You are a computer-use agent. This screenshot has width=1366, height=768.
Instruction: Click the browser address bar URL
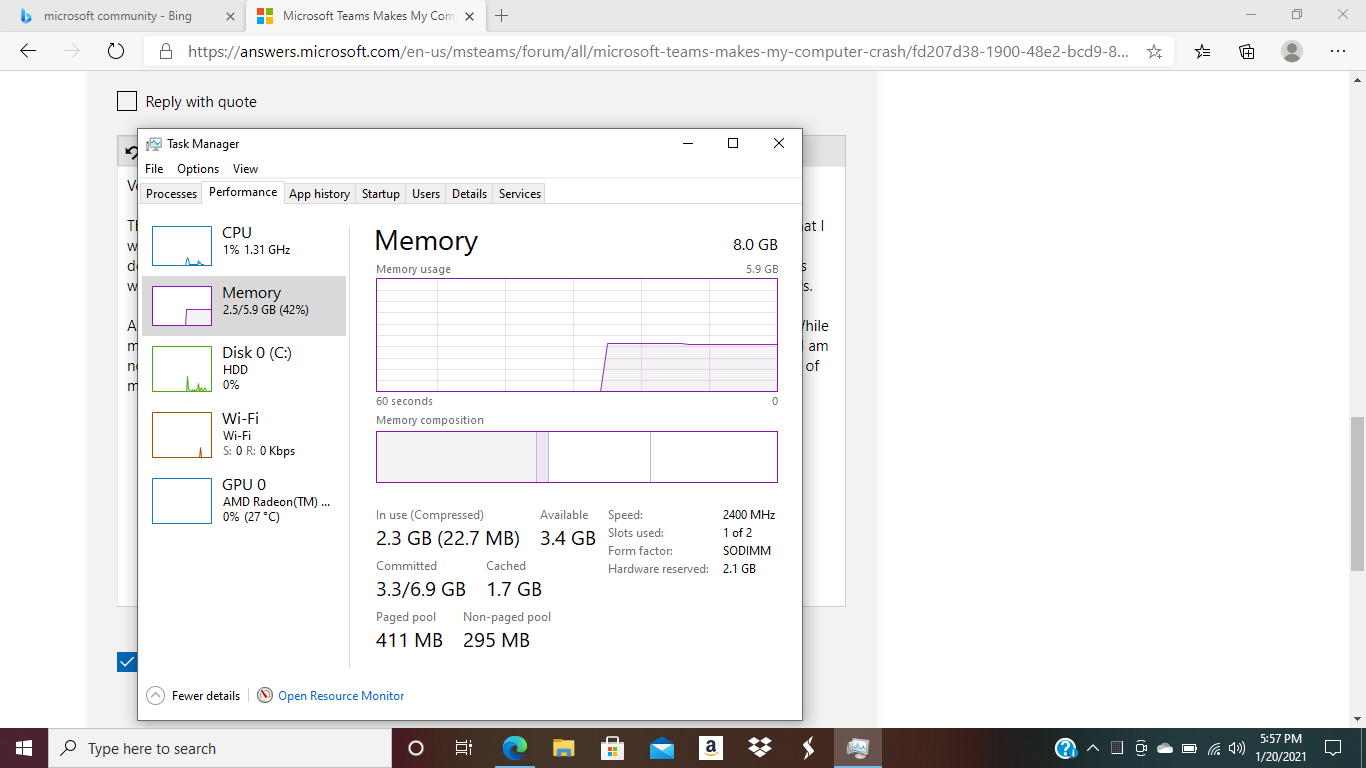pos(658,51)
